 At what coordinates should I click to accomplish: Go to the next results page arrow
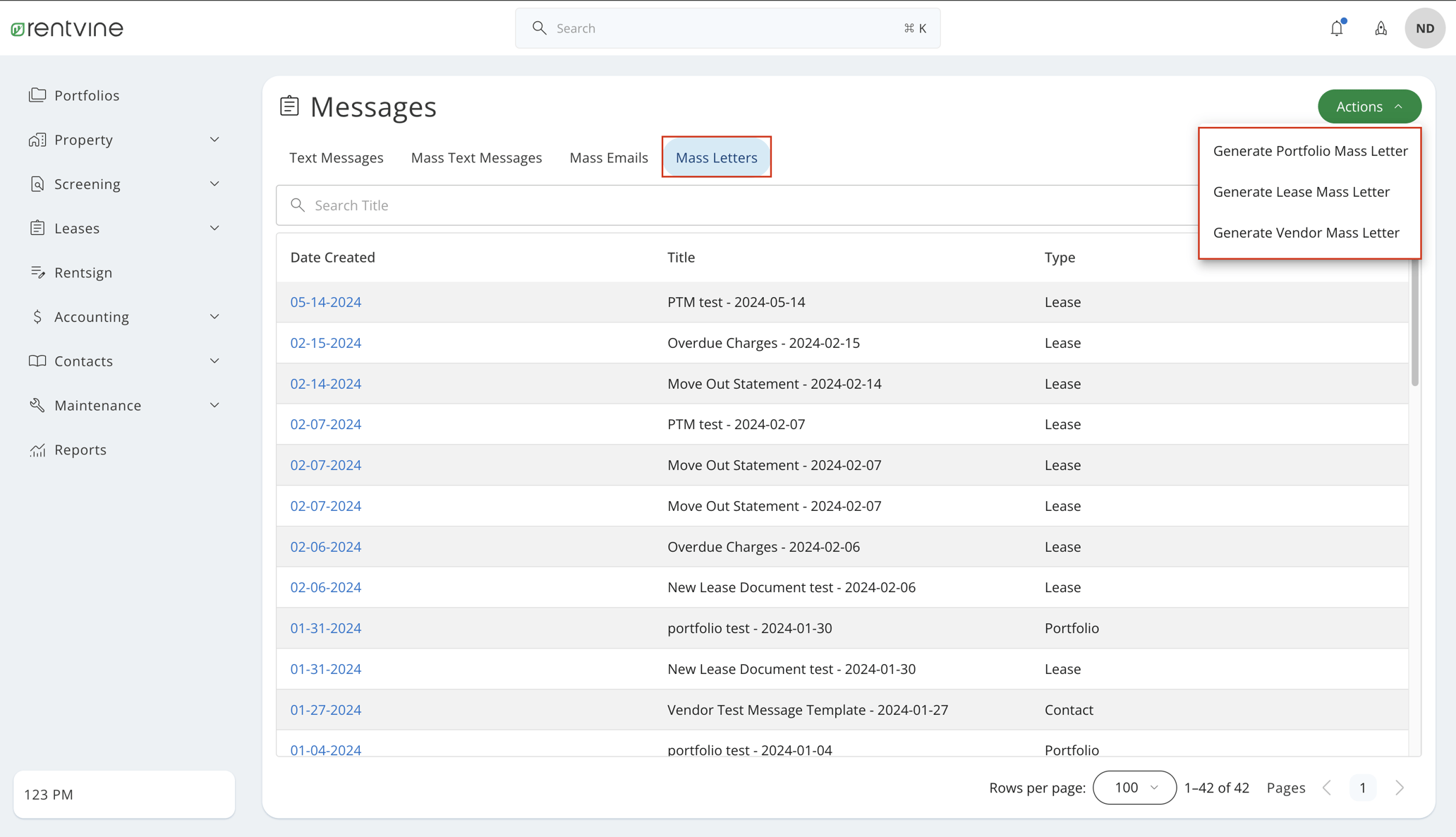click(1400, 788)
